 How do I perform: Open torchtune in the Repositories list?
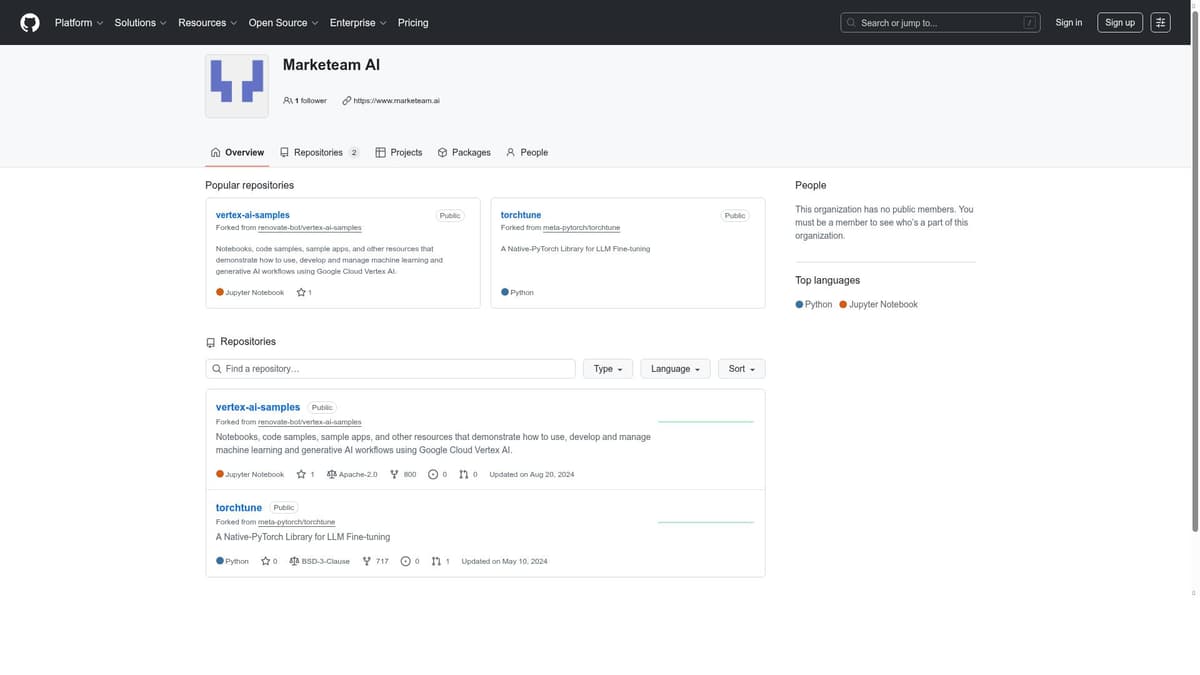[239, 507]
